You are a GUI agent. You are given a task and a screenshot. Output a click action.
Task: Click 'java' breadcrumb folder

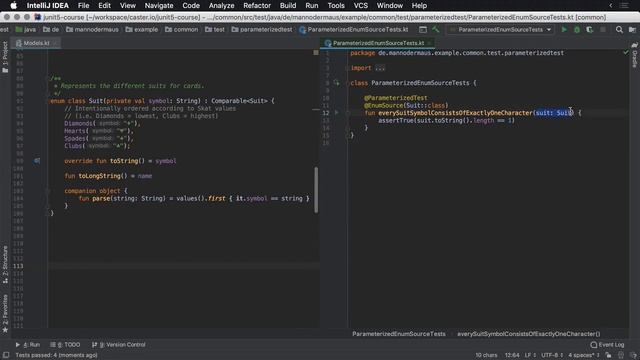pos(26,29)
